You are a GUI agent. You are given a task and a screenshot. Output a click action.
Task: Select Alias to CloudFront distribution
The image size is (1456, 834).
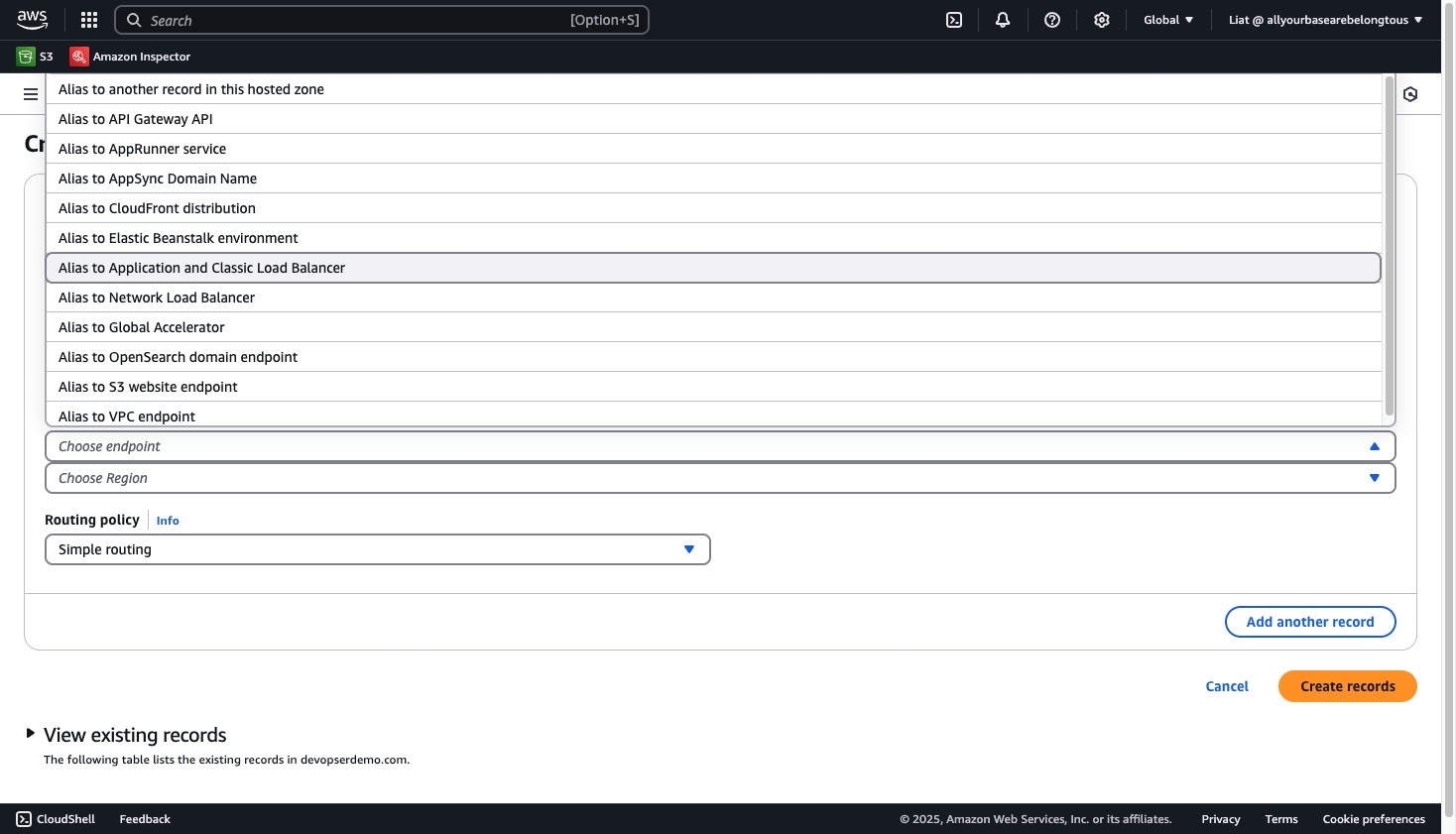coord(713,208)
